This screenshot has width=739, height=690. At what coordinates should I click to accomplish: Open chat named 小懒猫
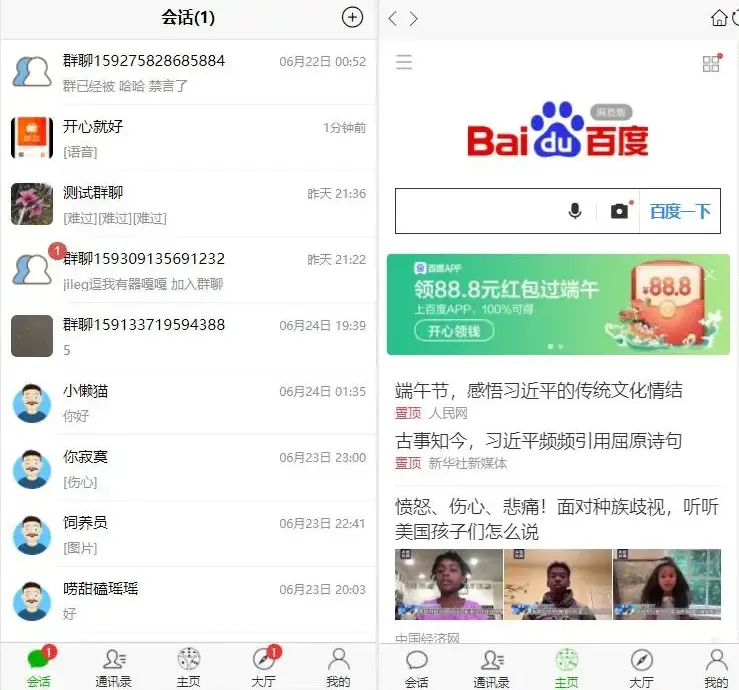pyautogui.click(x=189, y=402)
